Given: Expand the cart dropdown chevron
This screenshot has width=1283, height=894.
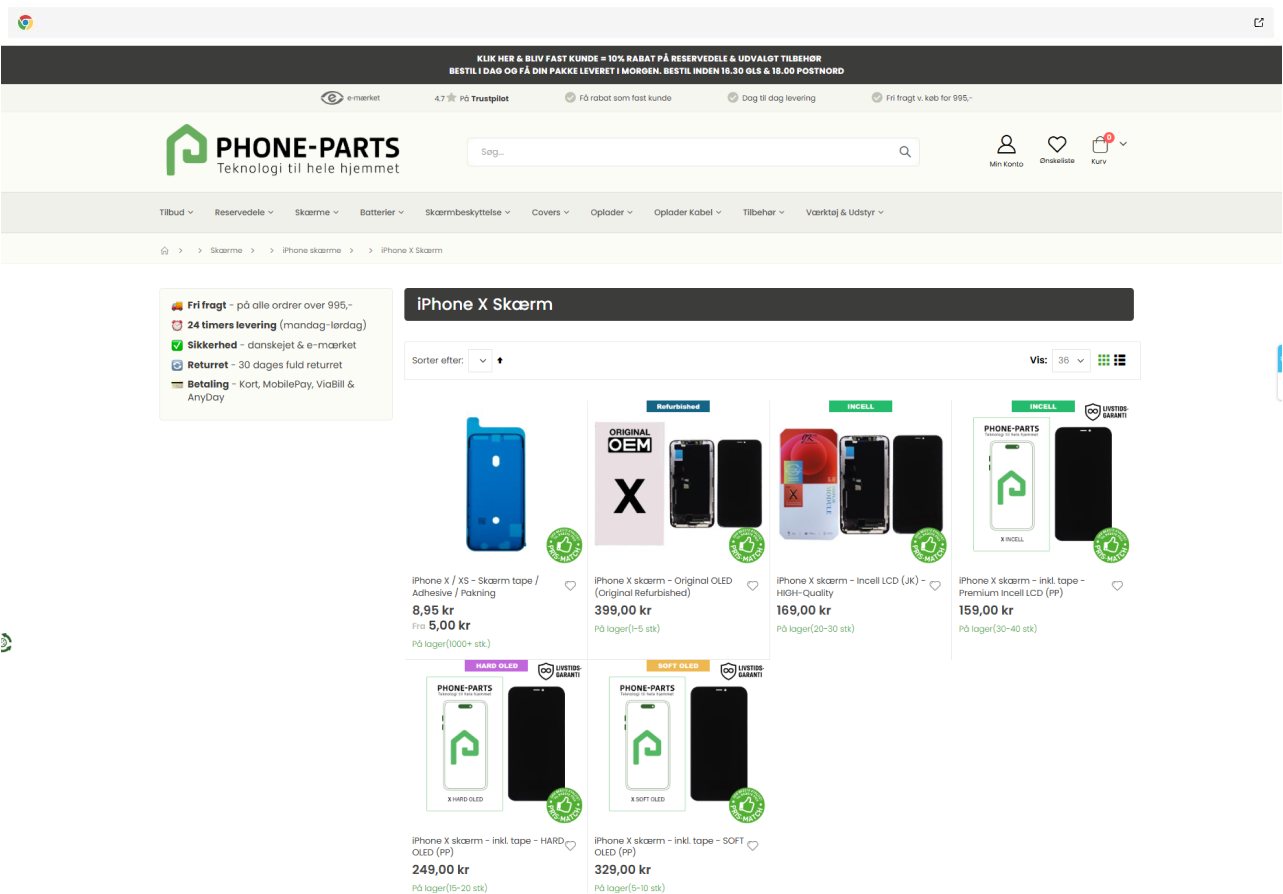Looking at the screenshot, I should (x=1123, y=144).
